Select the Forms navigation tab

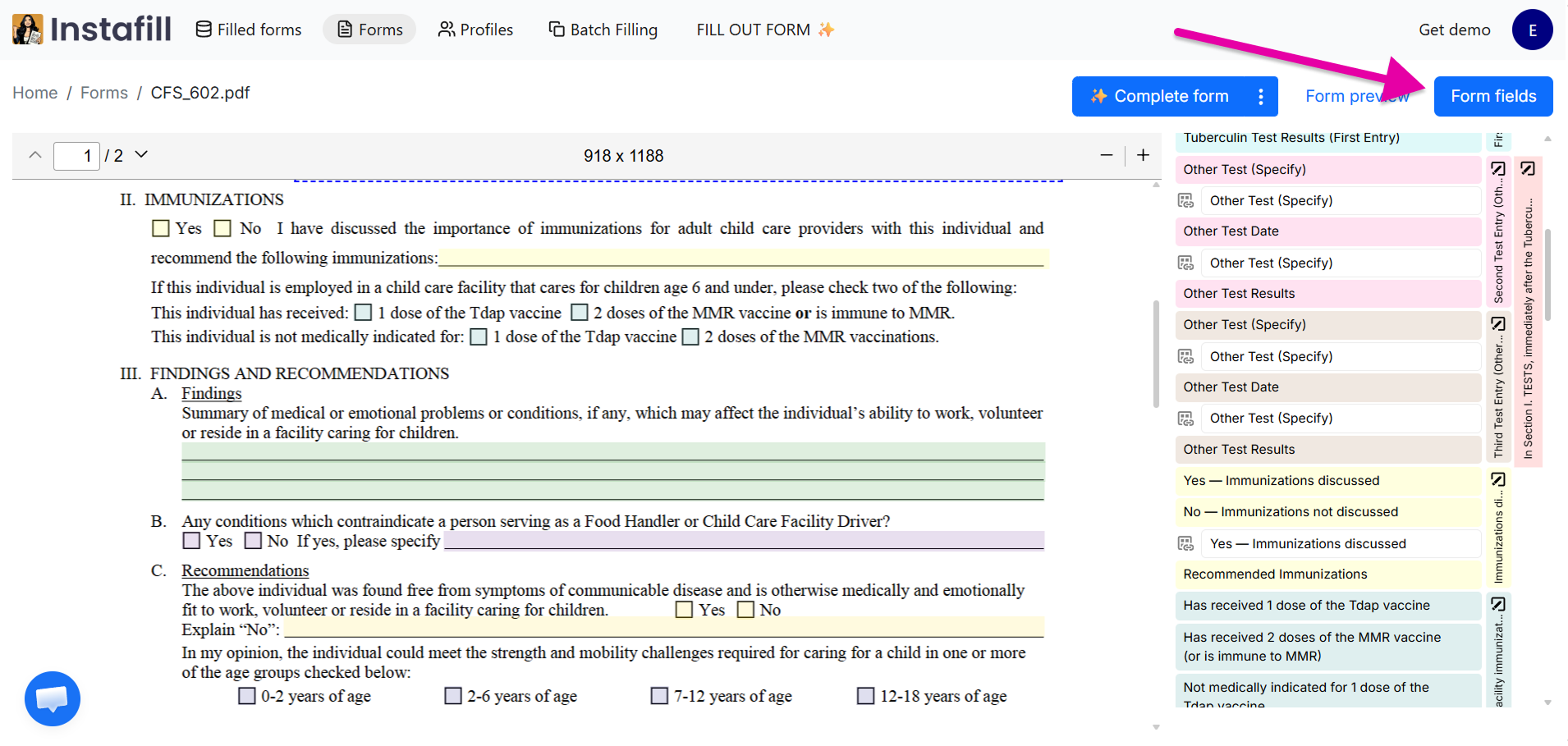(x=370, y=30)
